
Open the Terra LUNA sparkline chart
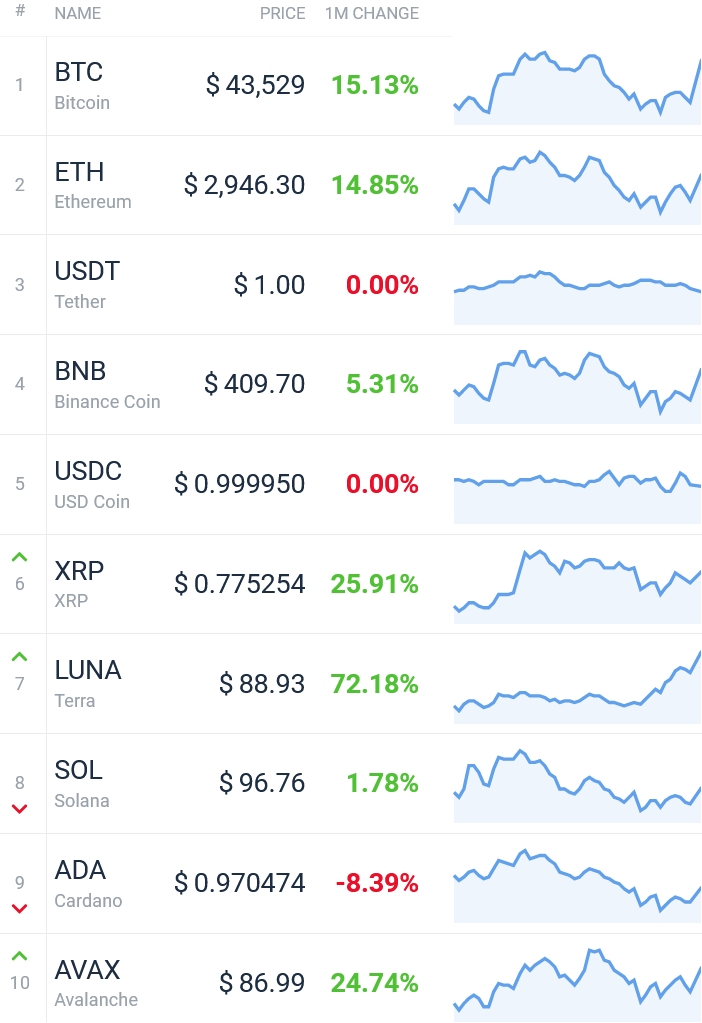[x=577, y=686]
